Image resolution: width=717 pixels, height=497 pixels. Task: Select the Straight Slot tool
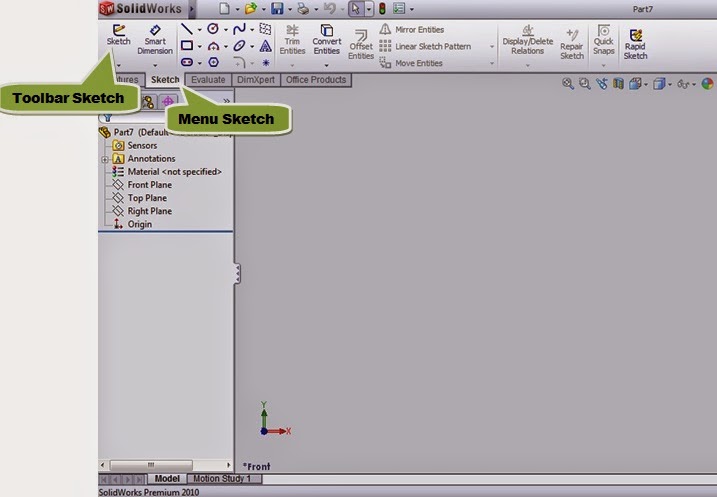tap(187, 62)
